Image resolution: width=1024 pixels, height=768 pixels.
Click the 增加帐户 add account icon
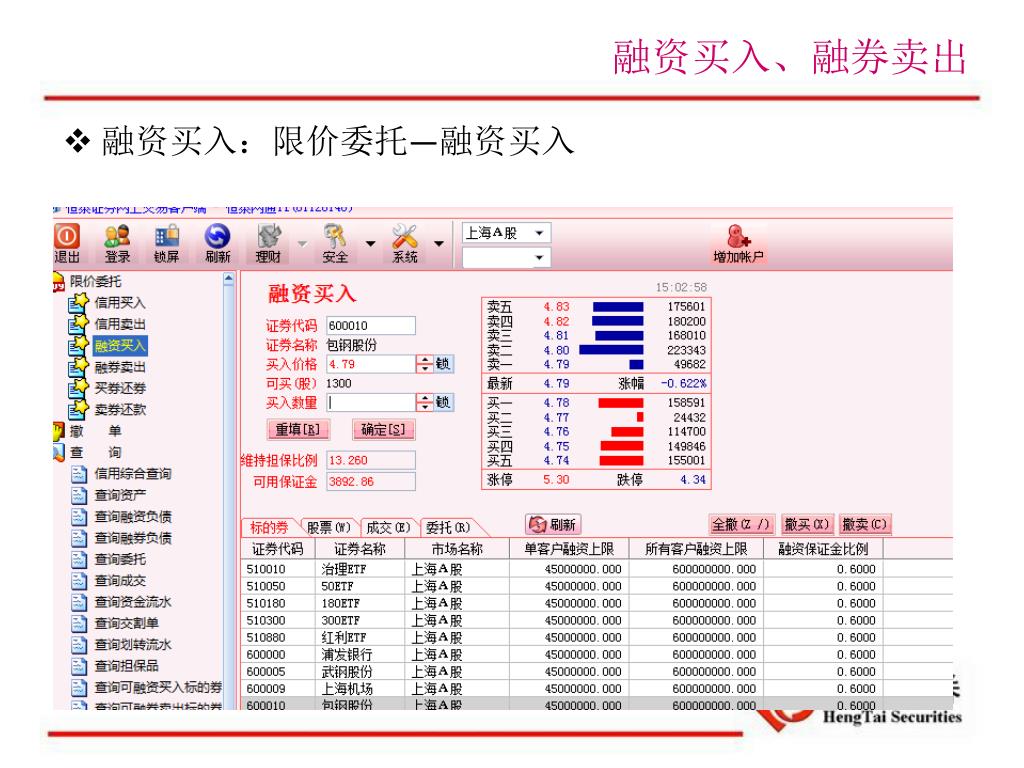point(739,243)
